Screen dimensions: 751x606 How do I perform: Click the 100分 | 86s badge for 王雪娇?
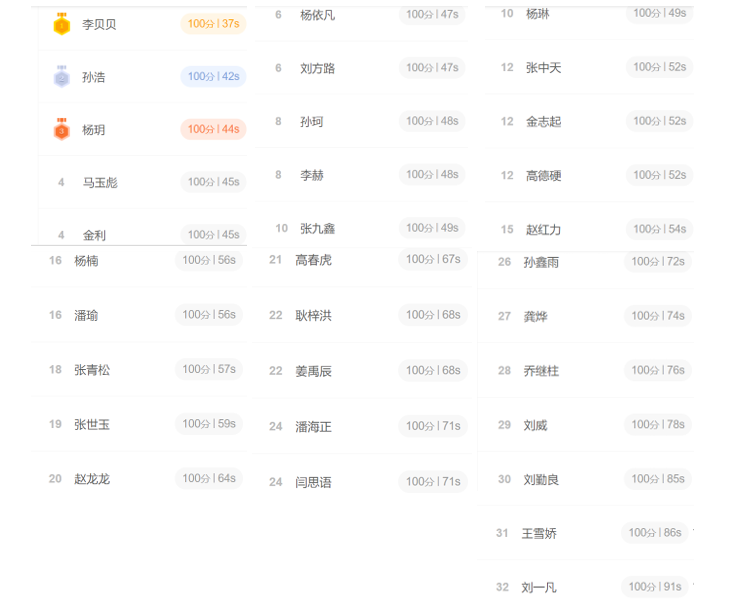point(654,533)
